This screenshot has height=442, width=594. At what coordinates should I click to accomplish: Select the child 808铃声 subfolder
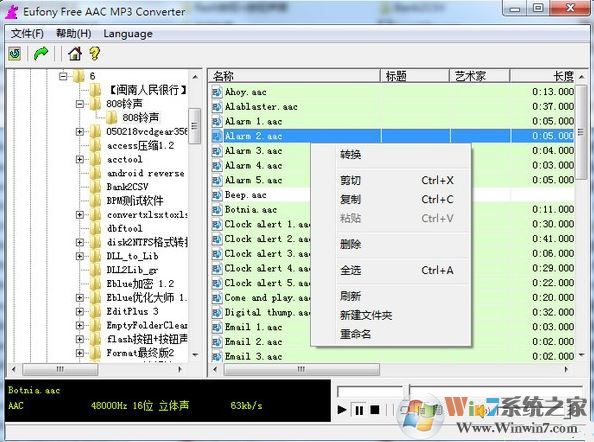pos(141,117)
